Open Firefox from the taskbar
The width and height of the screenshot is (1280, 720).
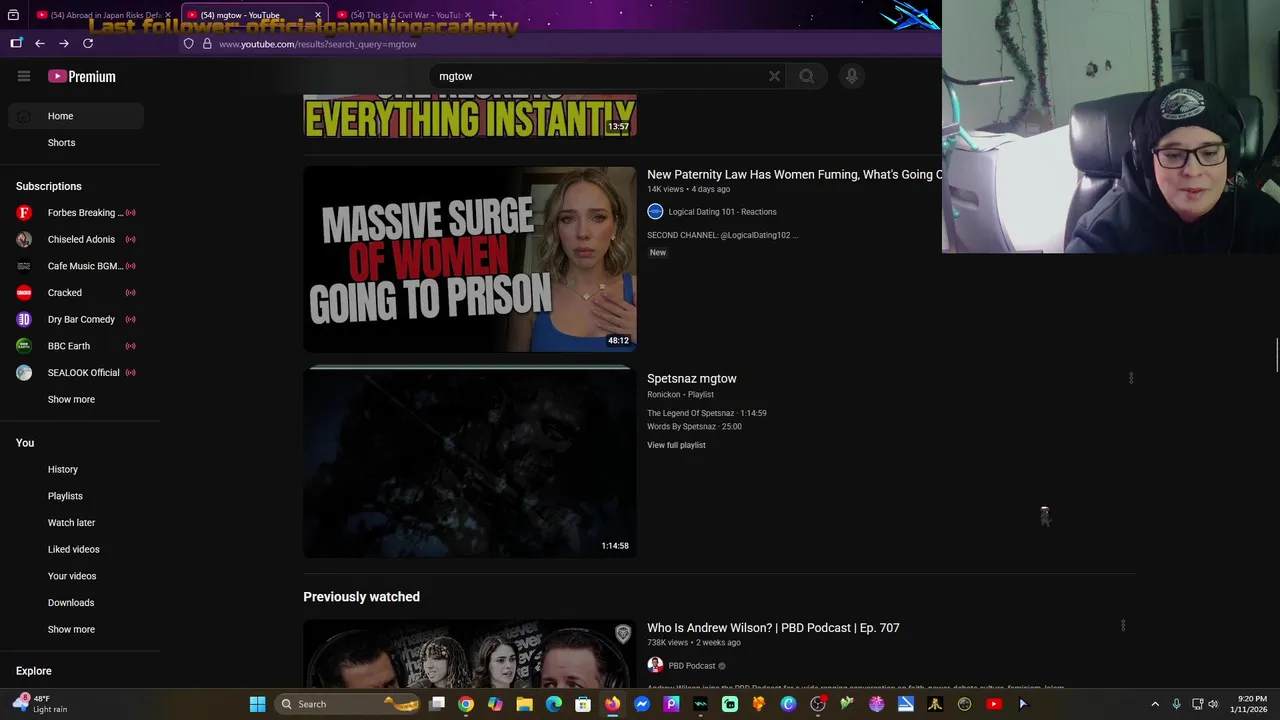click(x=612, y=704)
